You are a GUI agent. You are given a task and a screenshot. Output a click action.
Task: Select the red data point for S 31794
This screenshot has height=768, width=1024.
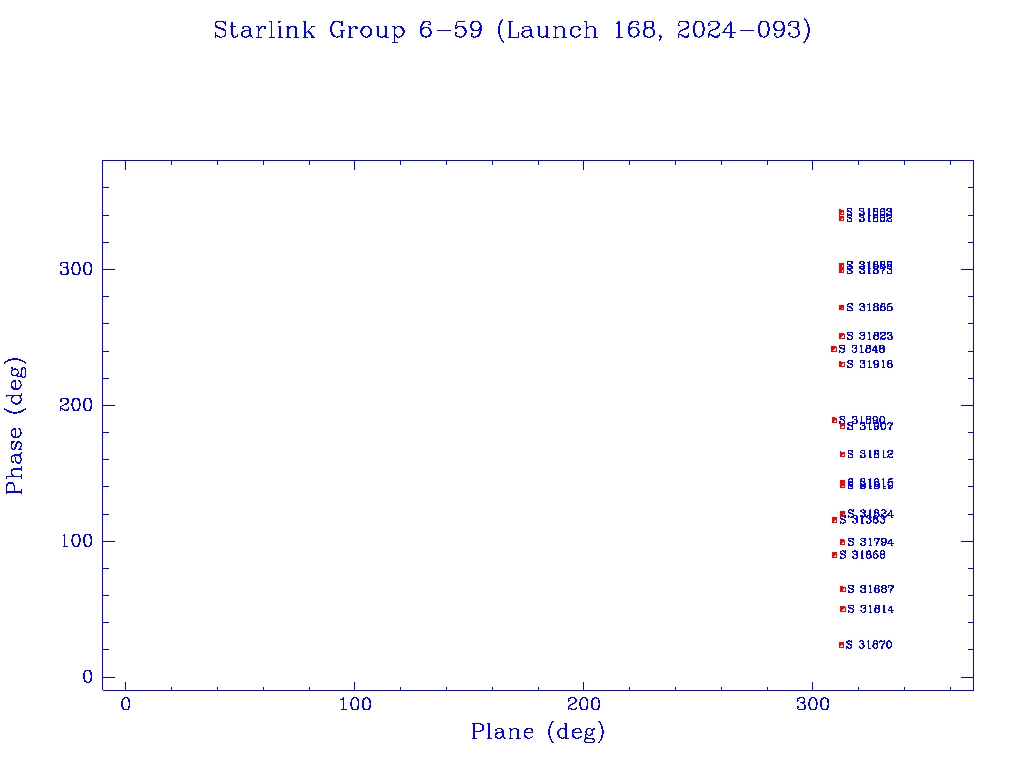[x=843, y=542]
